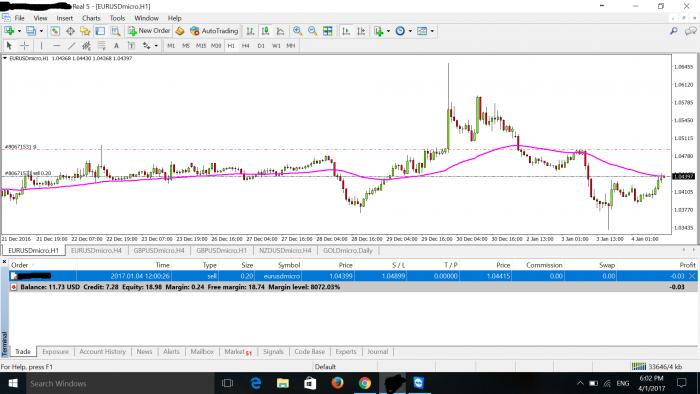700x394 pixels.
Task: Expand the profiles dropdown arrow
Action: tap(41, 31)
